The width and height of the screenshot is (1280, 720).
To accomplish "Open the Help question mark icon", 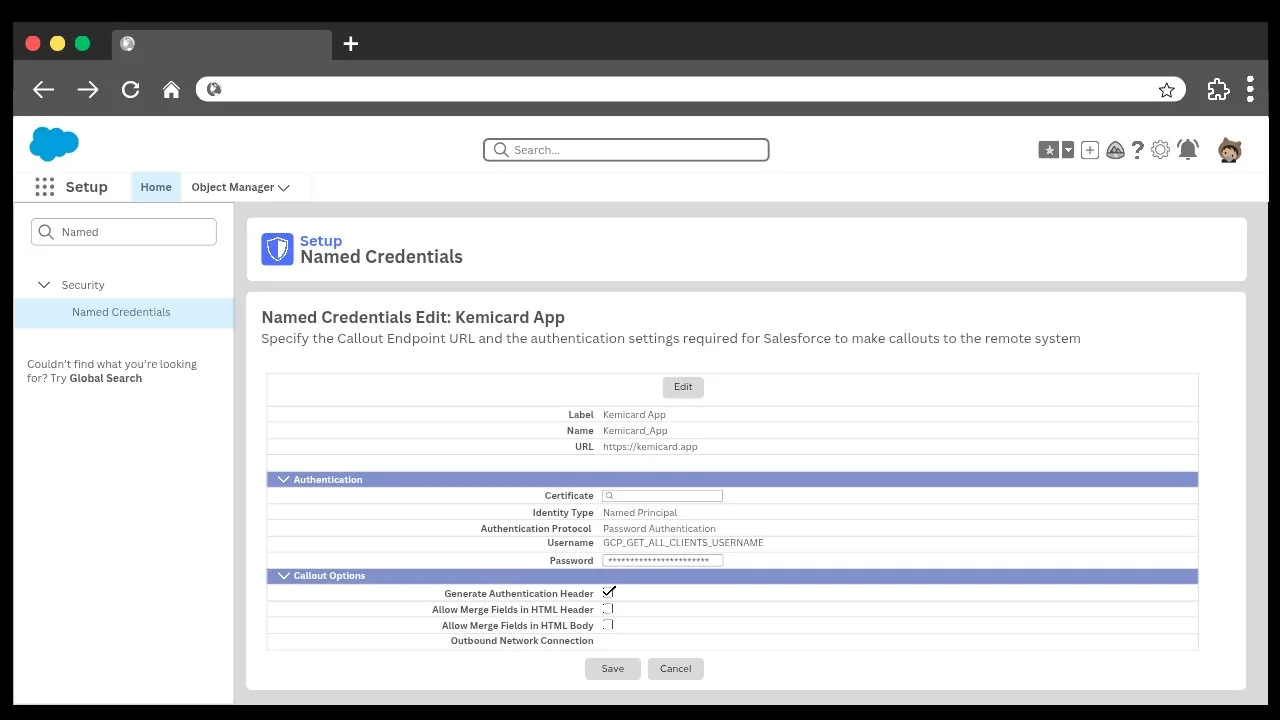I will [x=1137, y=150].
